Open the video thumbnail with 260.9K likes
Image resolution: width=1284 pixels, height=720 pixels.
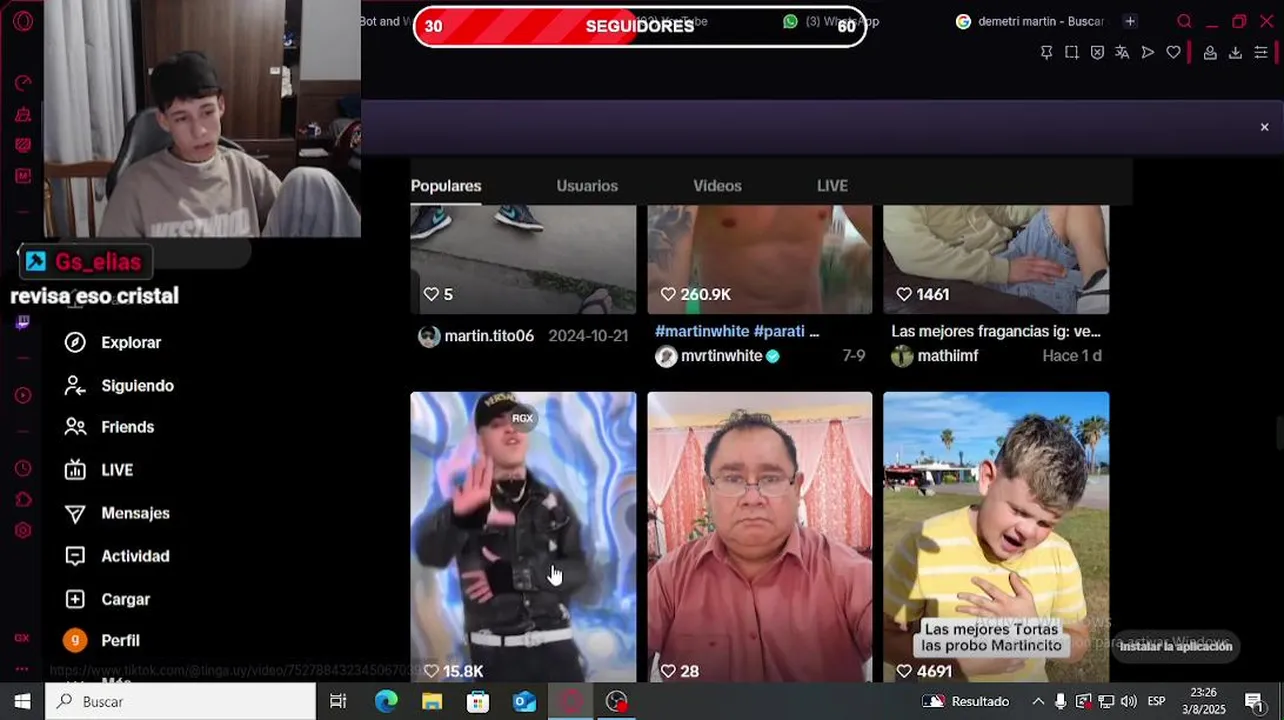[x=759, y=260]
